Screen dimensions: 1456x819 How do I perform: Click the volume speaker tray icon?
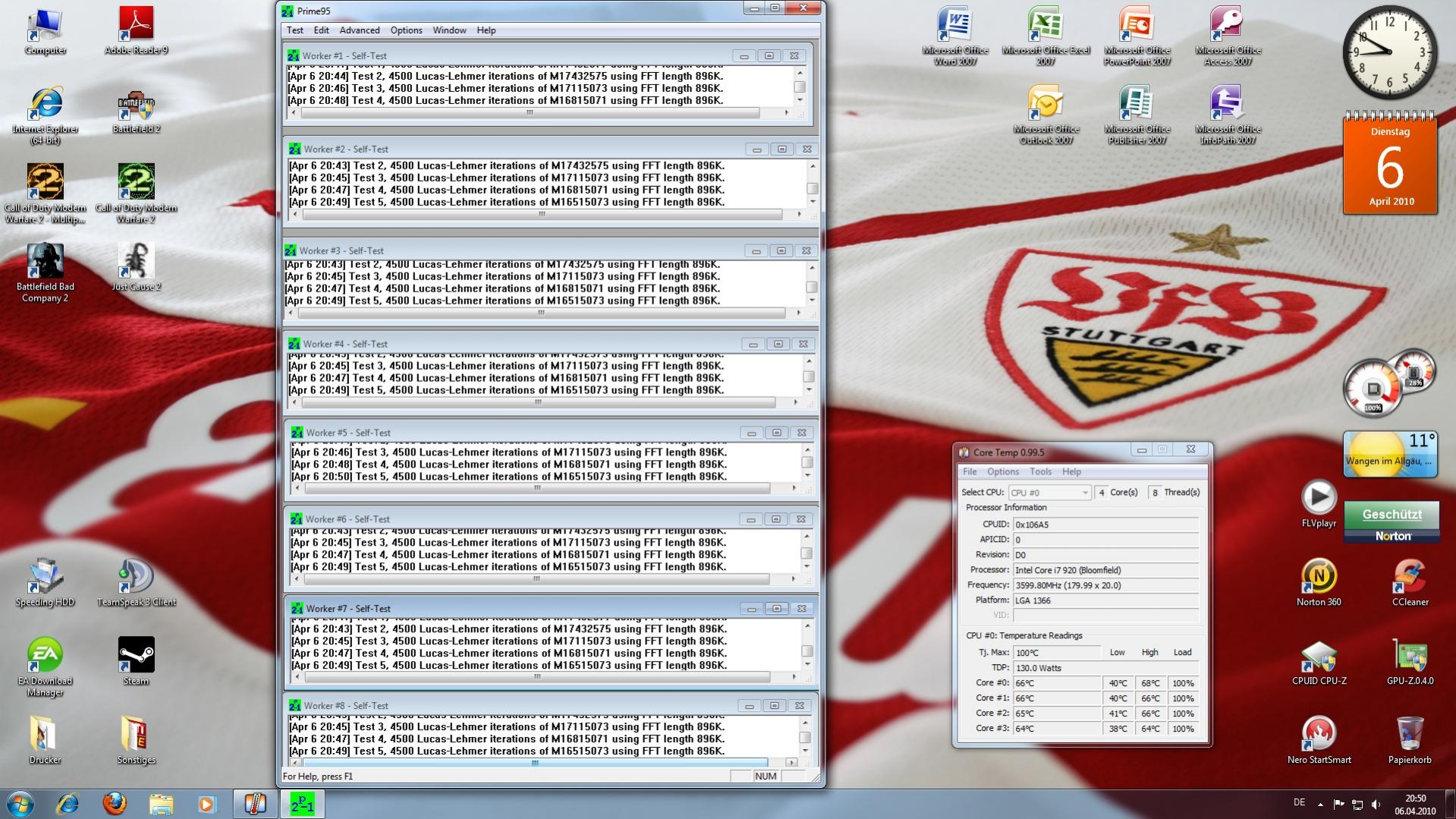[1376, 804]
